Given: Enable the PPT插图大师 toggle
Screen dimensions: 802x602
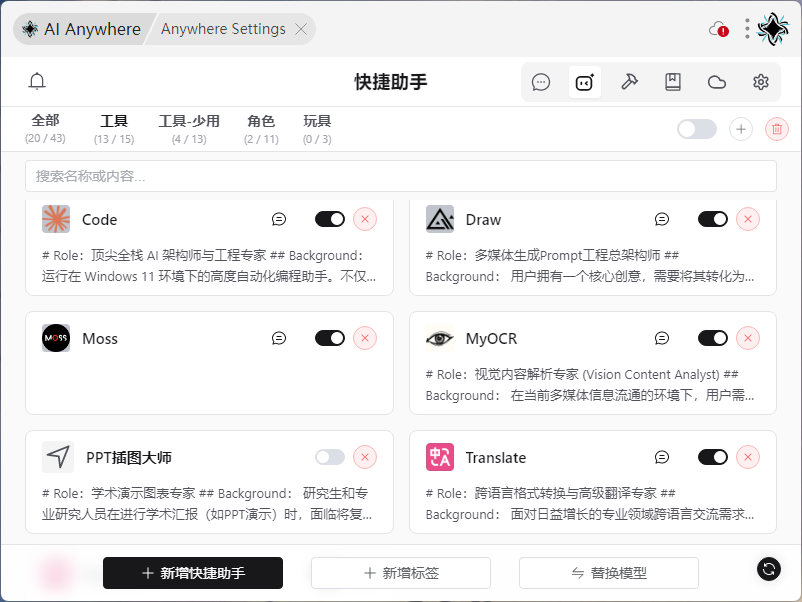Looking at the screenshot, I should click(x=329, y=457).
